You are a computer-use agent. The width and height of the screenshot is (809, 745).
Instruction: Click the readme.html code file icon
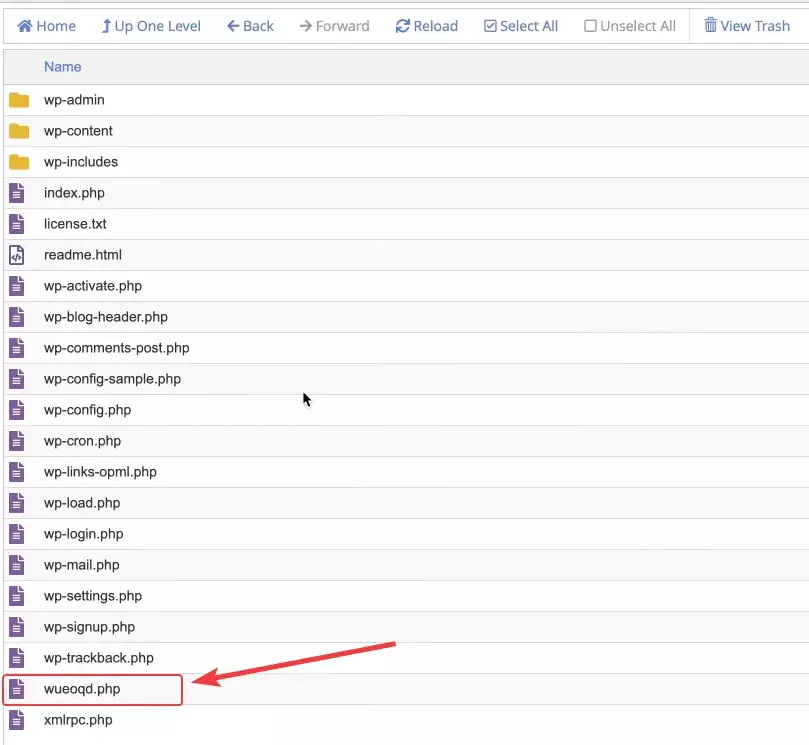tap(17, 255)
